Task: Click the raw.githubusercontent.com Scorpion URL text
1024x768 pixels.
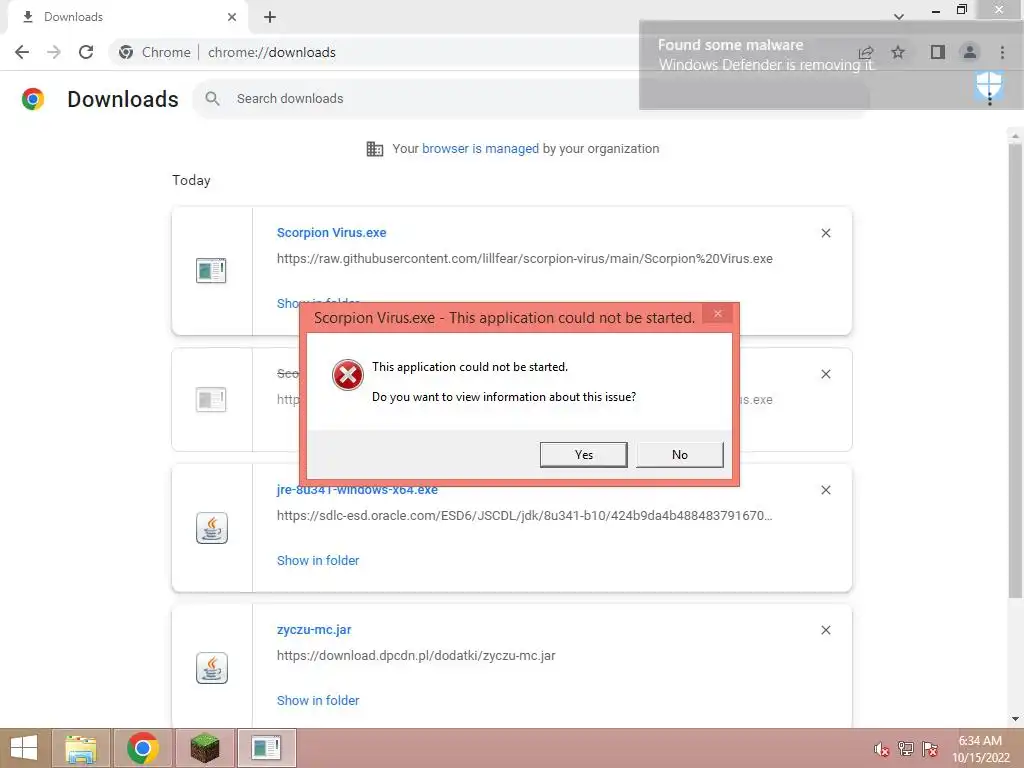Action: click(524, 259)
